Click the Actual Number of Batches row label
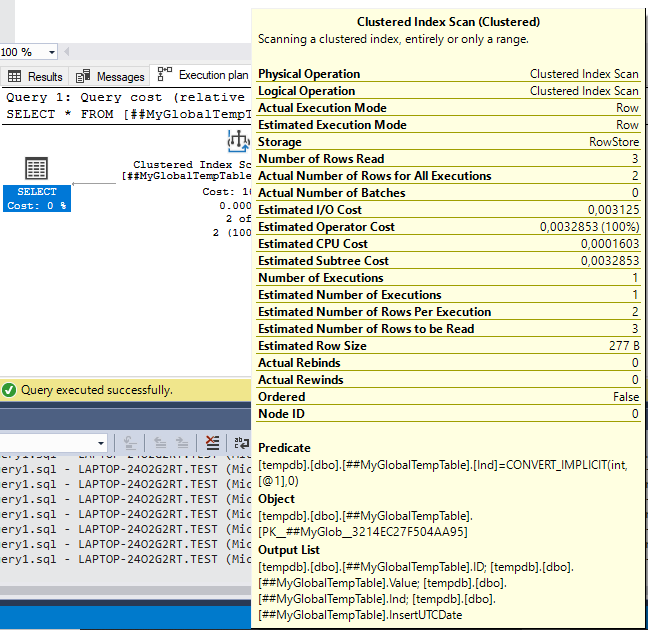Viewport: 648px width, 630px height. coord(331,193)
